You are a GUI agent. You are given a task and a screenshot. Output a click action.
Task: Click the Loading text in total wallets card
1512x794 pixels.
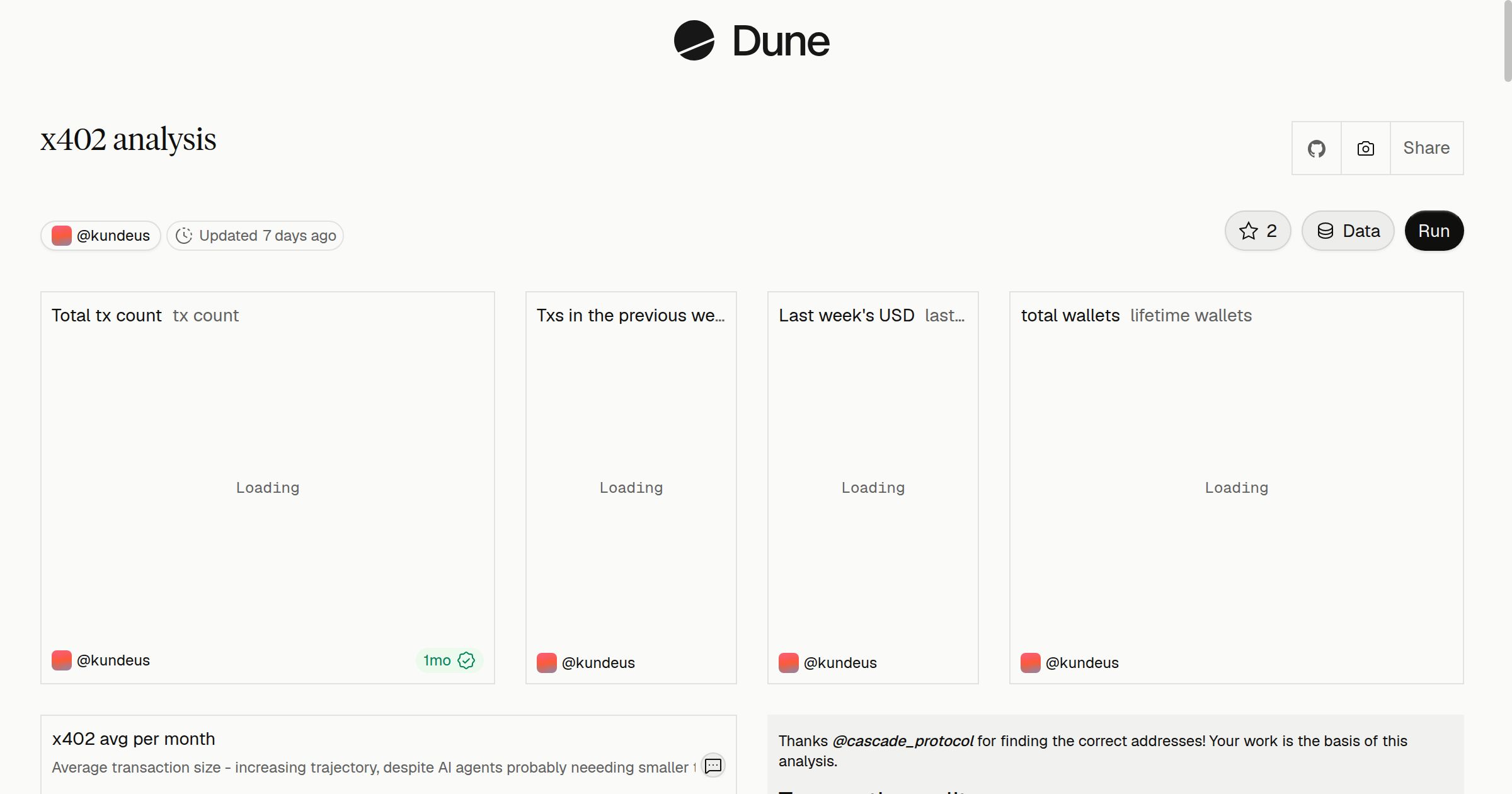pos(1236,488)
